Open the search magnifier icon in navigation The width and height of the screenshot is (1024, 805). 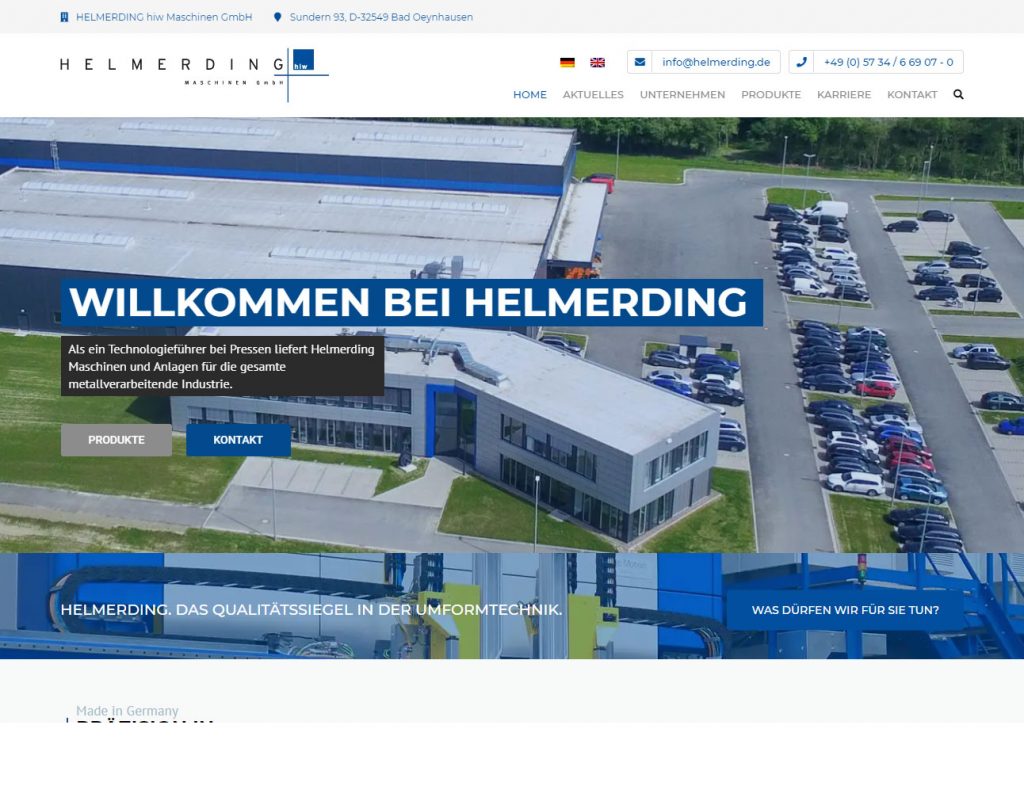click(x=958, y=95)
